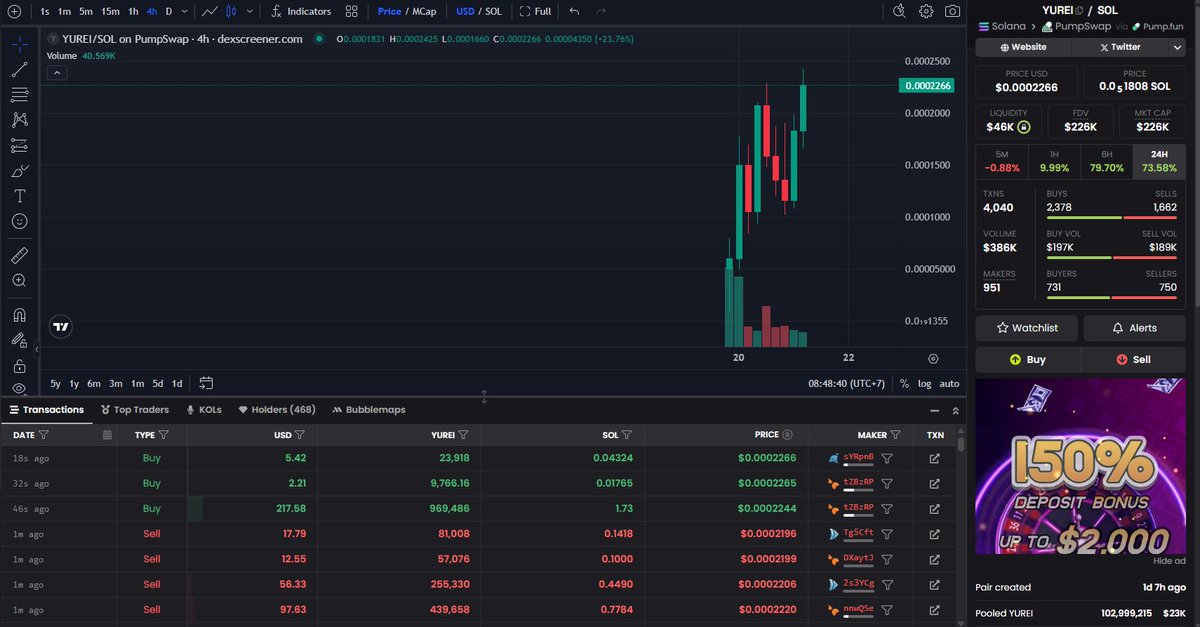Filter transactions by USD column
The width and height of the screenshot is (1200, 627).
point(299,435)
